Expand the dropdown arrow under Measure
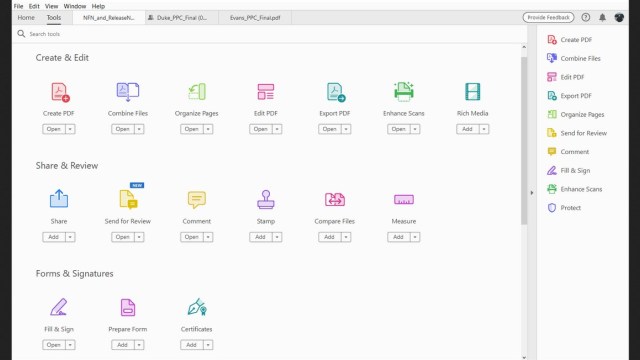 tap(415, 237)
